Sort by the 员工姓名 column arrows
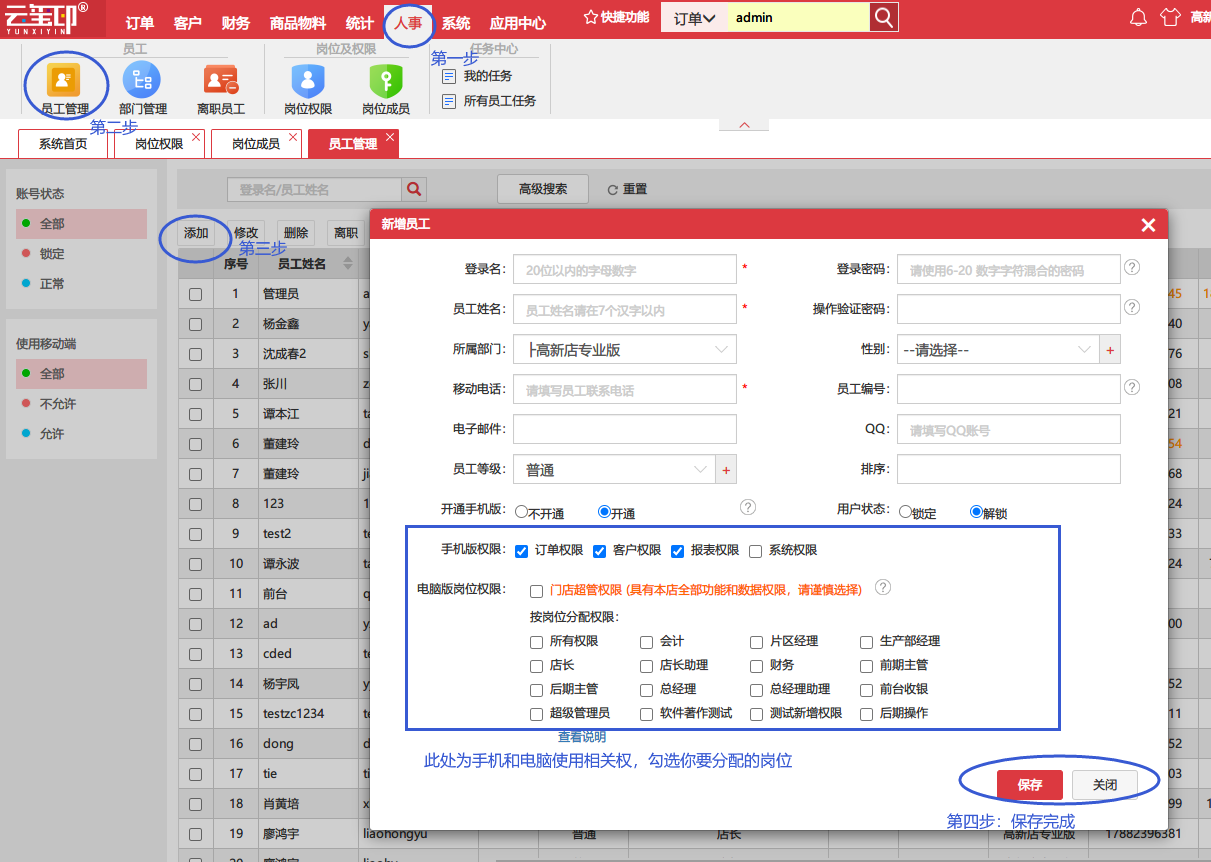The width and height of the screenshot is (1211, 862). (x=348, y=264)
